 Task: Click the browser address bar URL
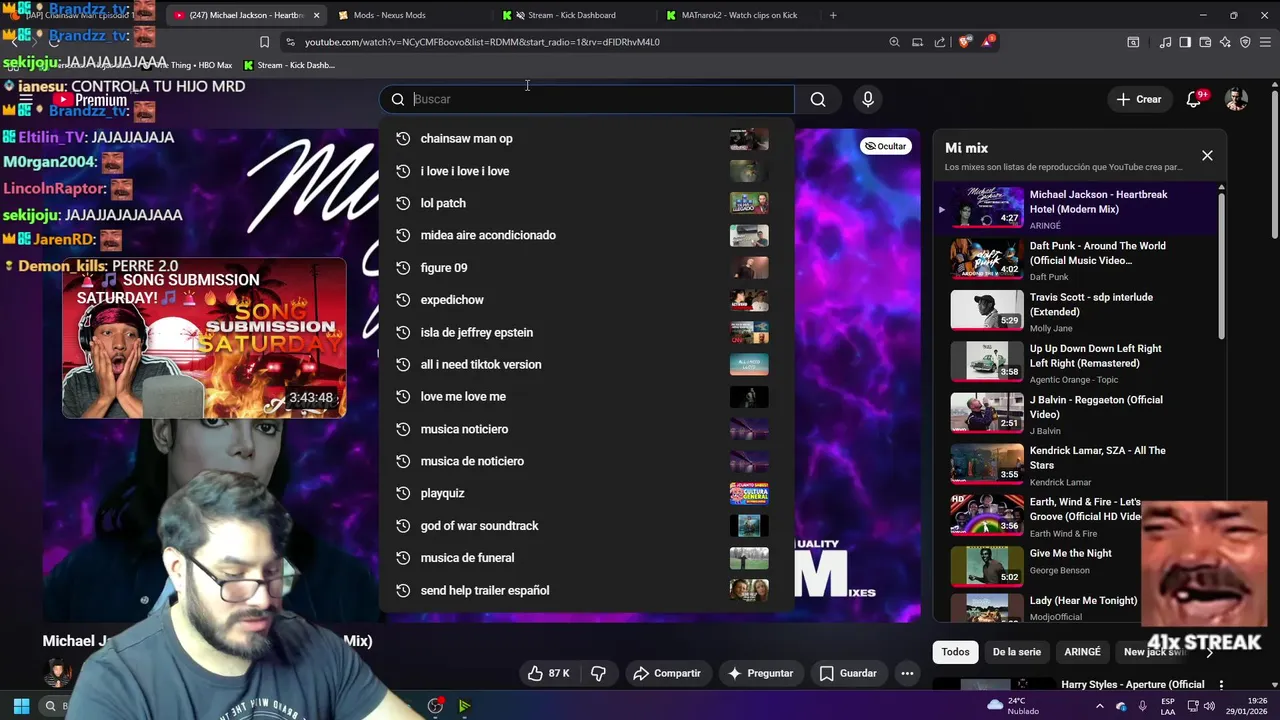[482, 42]
